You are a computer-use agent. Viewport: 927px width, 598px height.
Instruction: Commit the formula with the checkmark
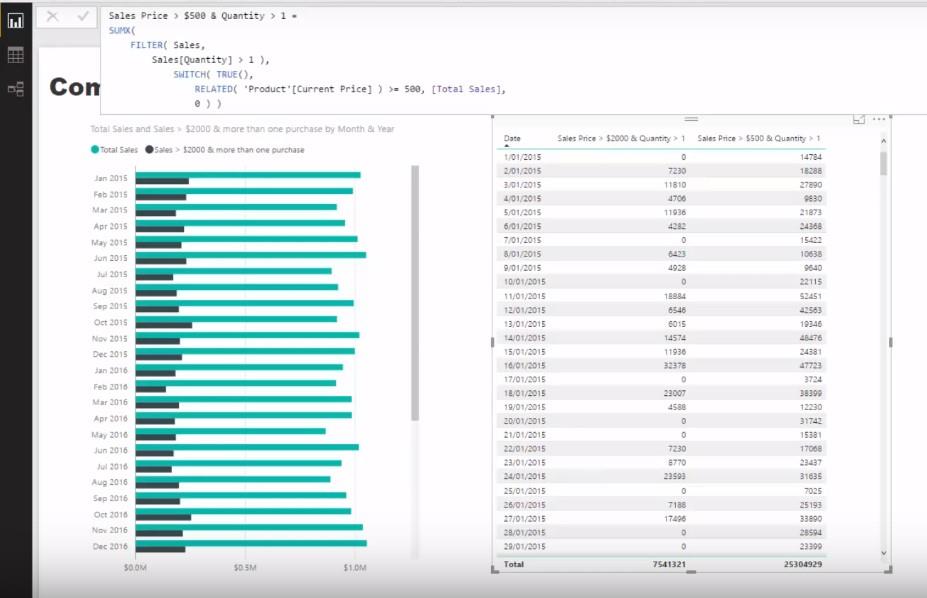[83, 16]
